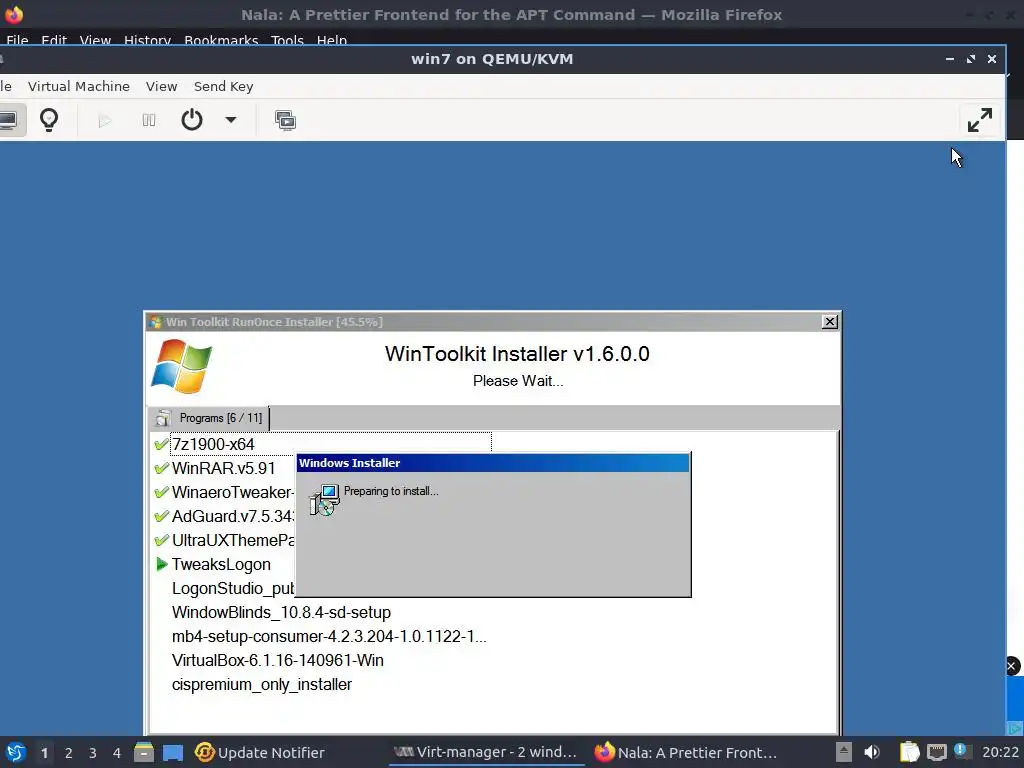Minimize the win7 on QEMU/KVM window
The width and height of the screenshot is (1024, 768).
click(950, 59)
